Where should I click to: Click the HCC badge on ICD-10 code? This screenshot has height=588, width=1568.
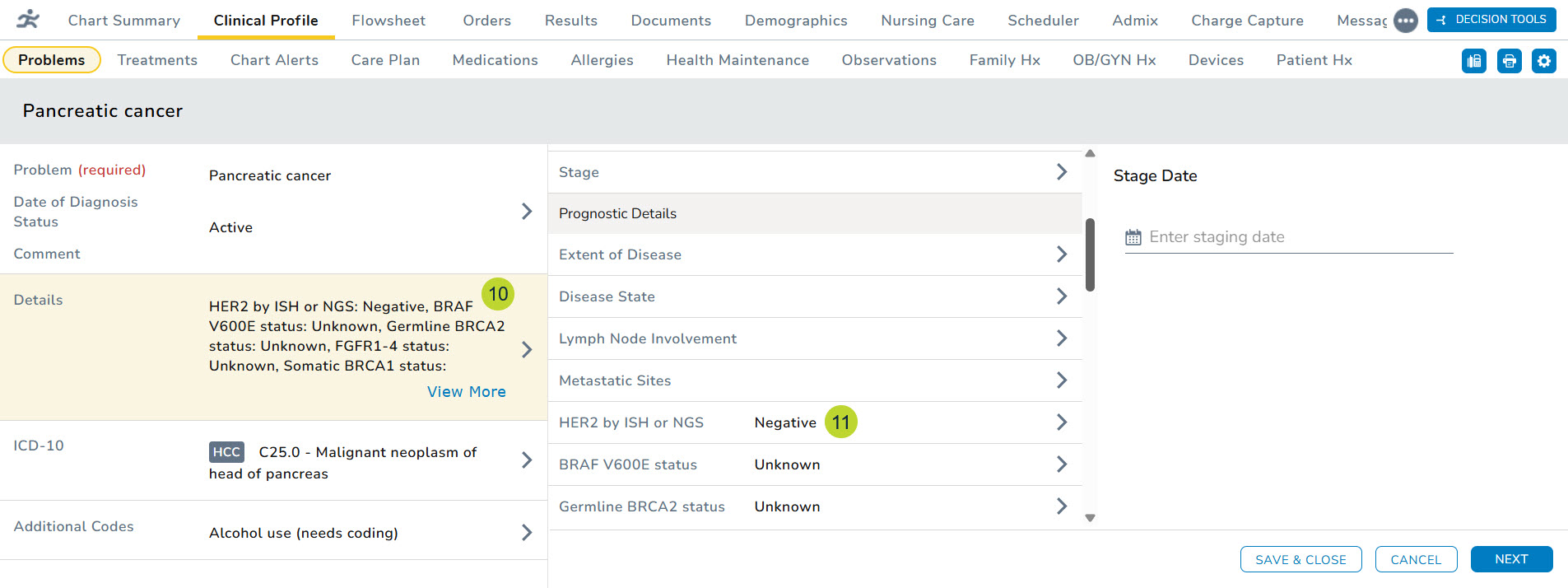pyautogui.click(x=226, y=452)
